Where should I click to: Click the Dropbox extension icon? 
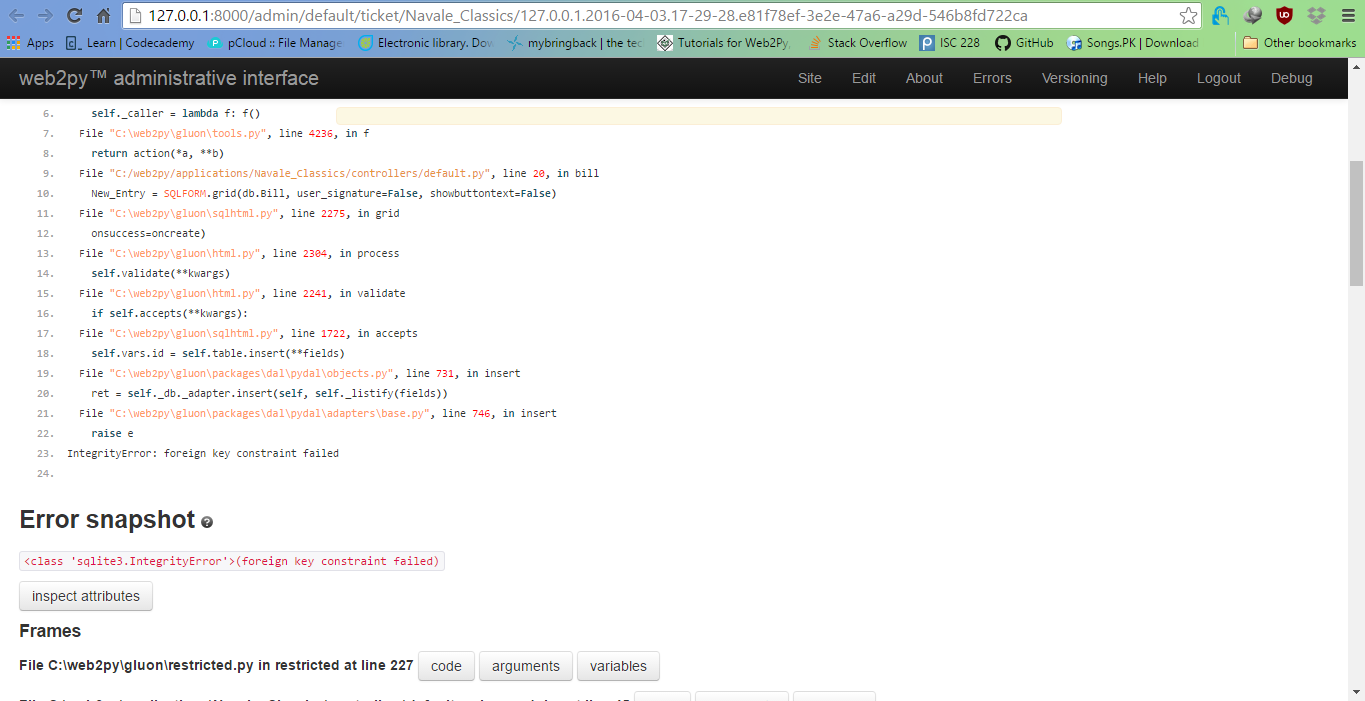tap(1316, 16)
